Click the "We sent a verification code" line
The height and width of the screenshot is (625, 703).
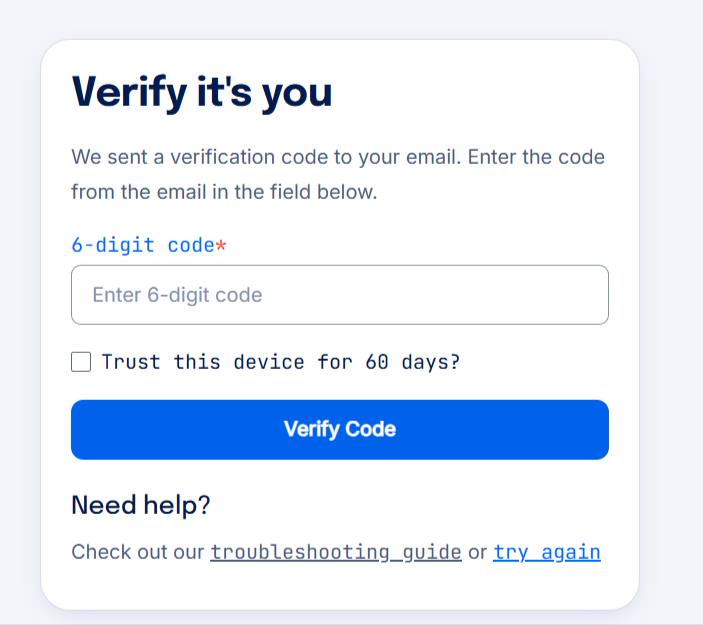338,157
